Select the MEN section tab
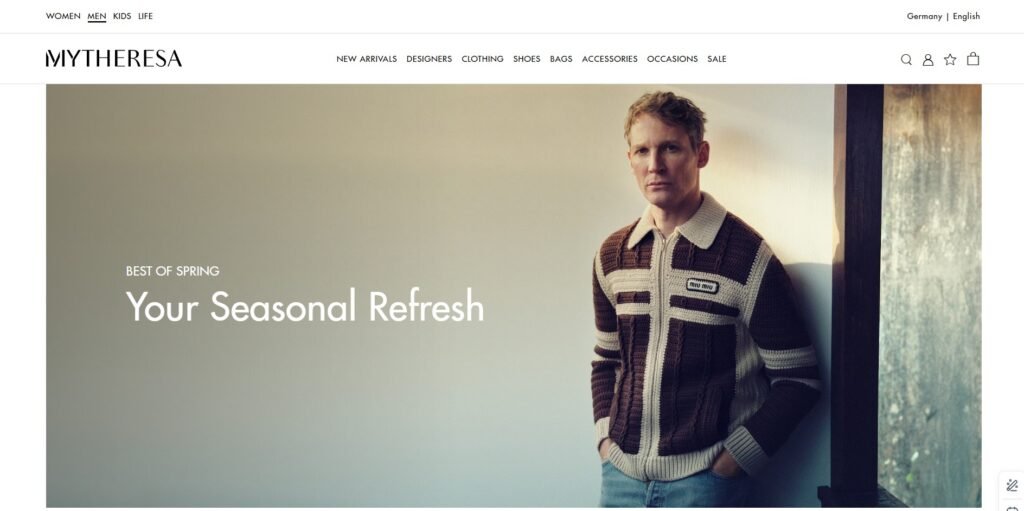The image size is (1024, 511). (97, 16)
